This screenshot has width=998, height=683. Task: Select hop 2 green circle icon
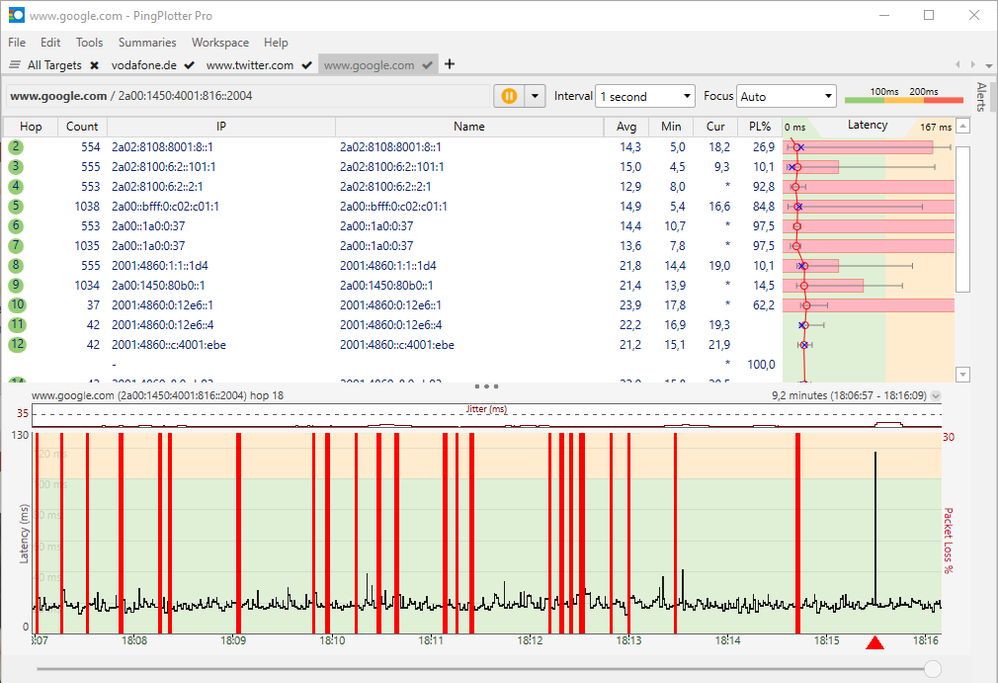17,147
